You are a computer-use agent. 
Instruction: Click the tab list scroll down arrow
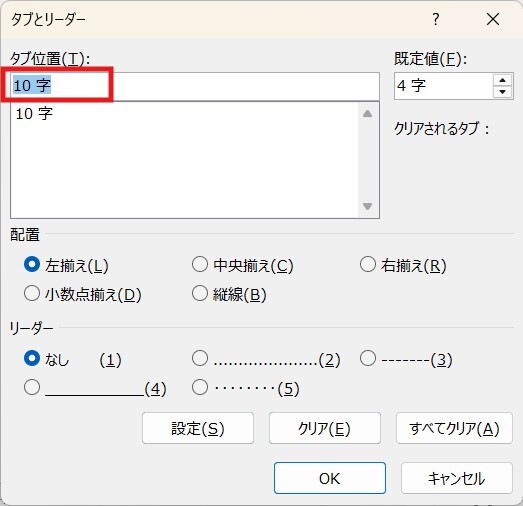[x=368, y=206]
